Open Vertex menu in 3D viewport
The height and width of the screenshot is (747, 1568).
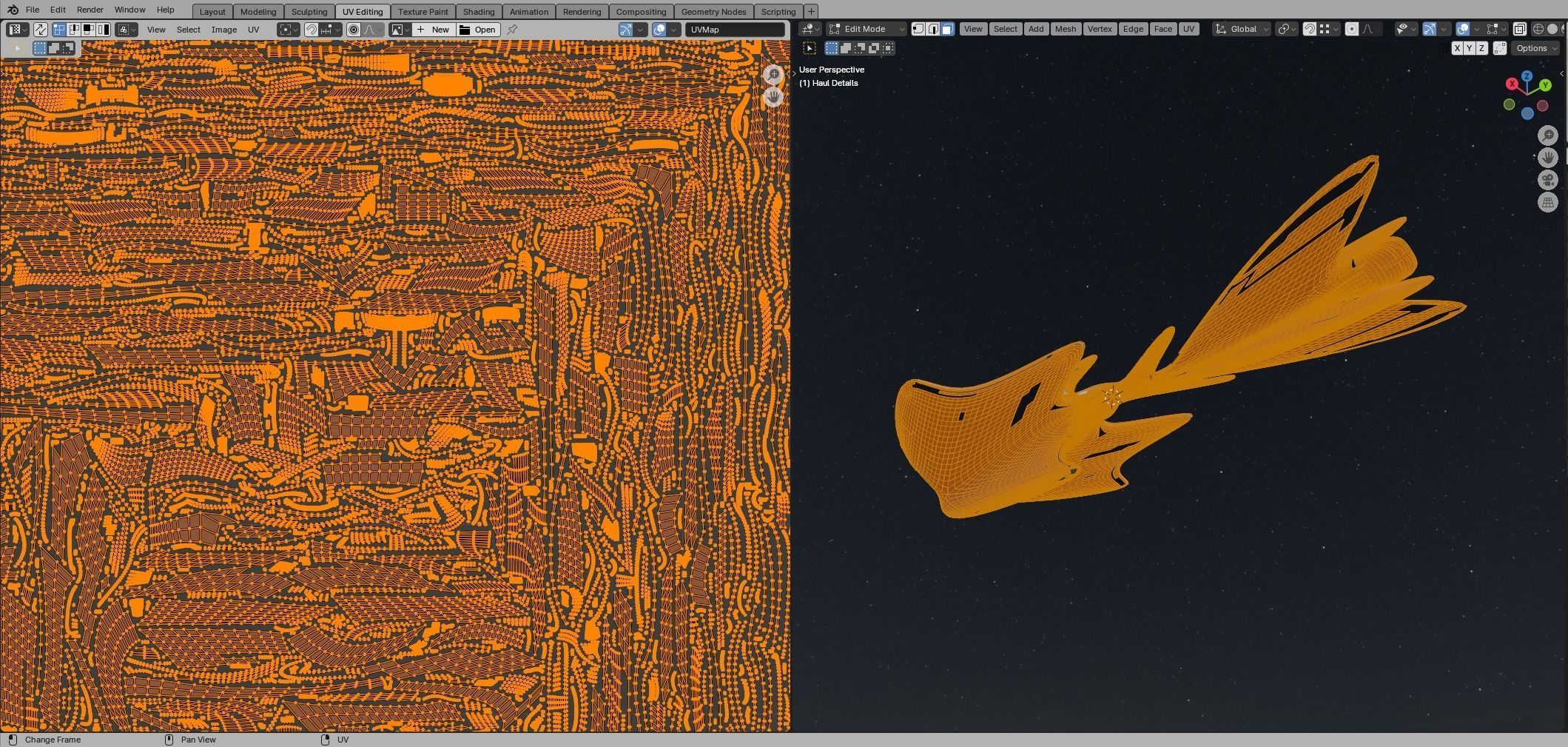[1100, 29]
